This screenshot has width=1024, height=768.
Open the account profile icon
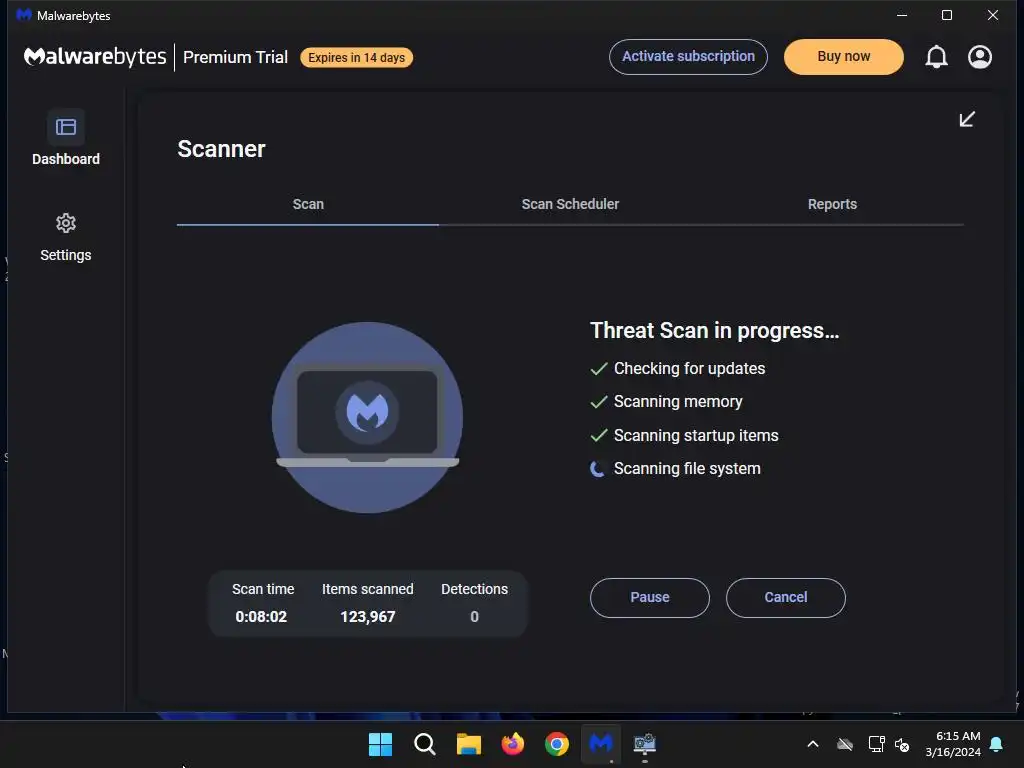click(980, 57)
